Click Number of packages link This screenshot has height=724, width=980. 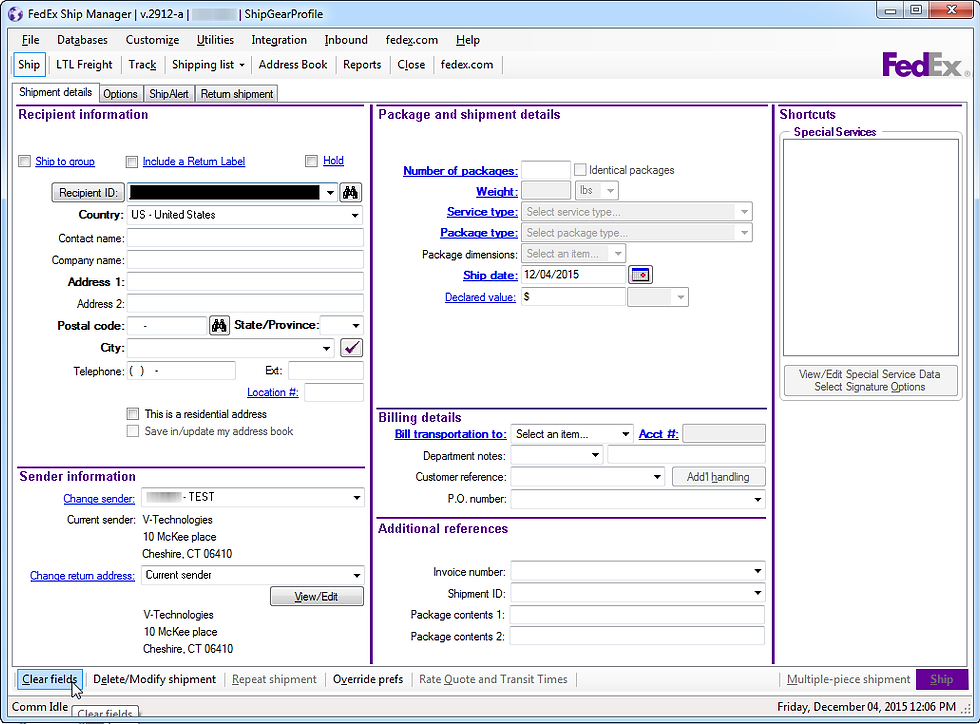[460, 171]
